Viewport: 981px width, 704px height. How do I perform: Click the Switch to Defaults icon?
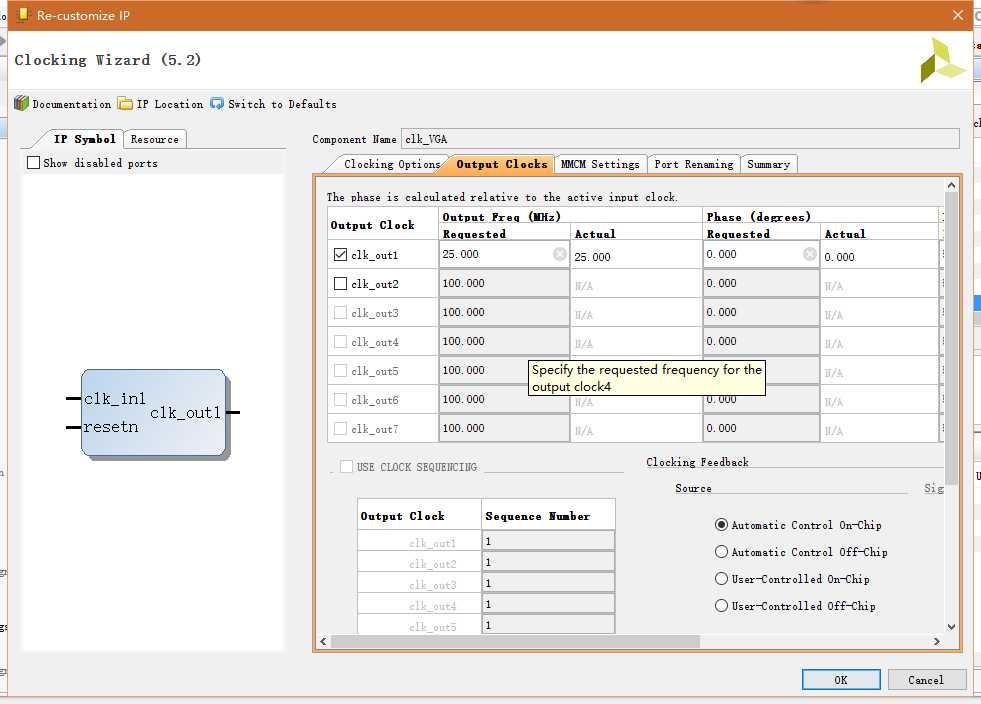tap(217, 103)
